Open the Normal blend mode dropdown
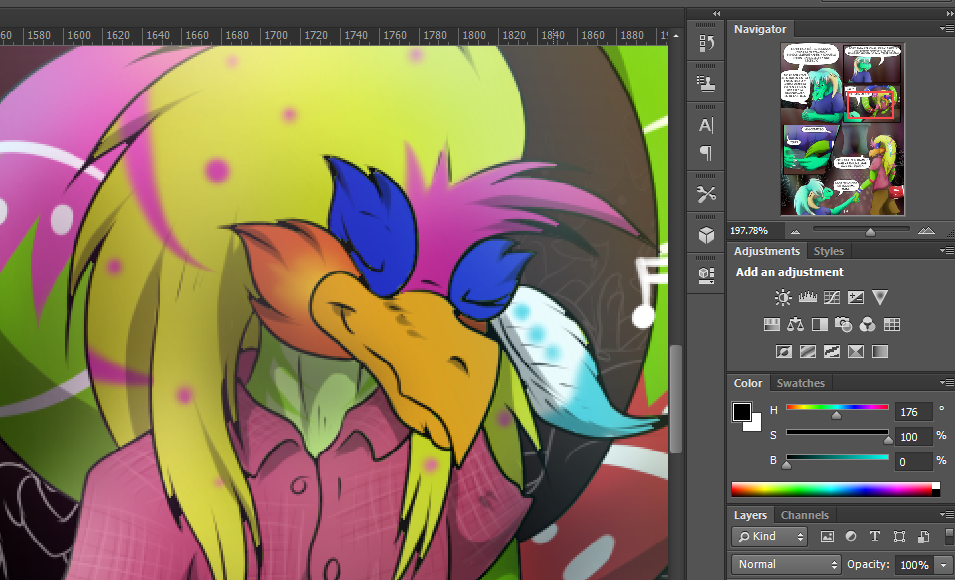This screenshot has height=580, width=955. tap(787, 565)
